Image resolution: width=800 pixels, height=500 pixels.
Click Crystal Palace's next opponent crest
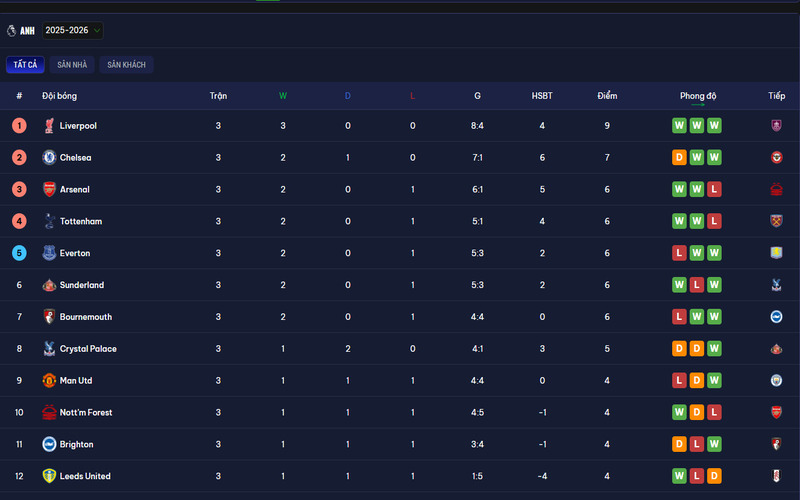[776, 348]
